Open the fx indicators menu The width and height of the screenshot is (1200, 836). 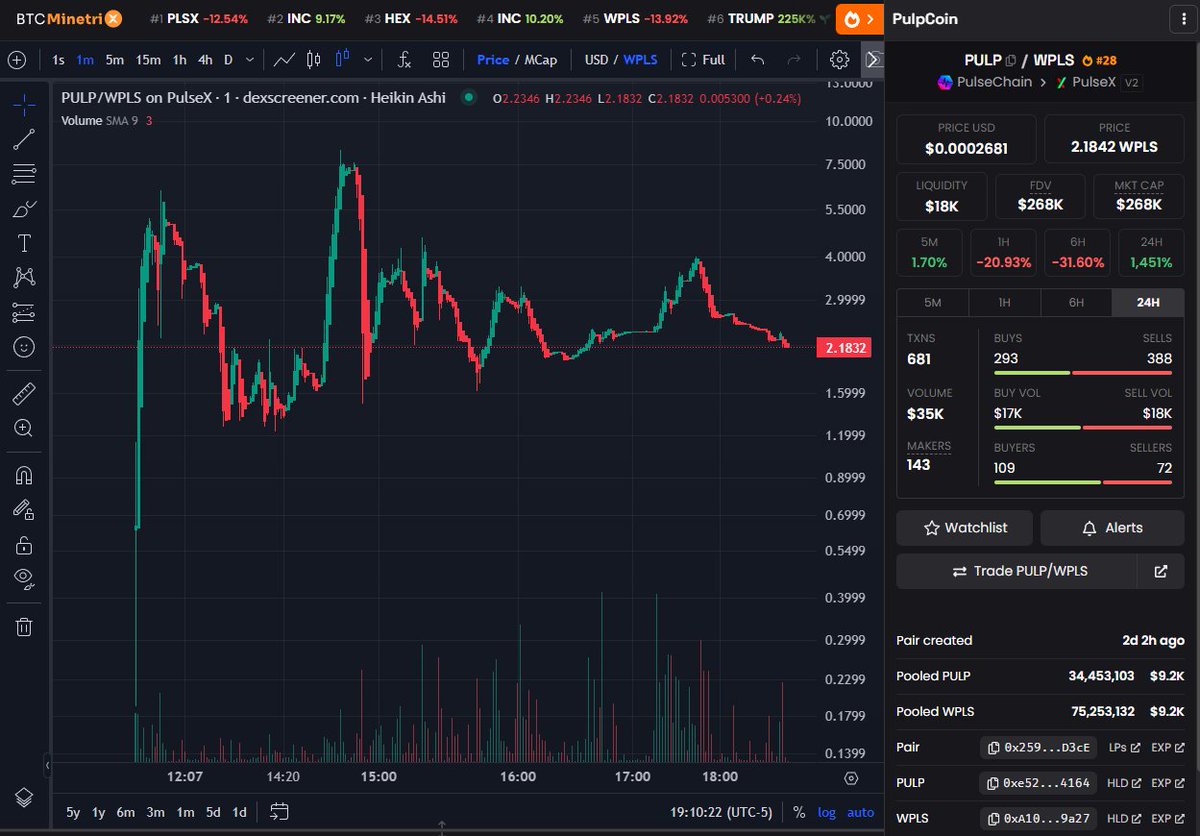point(404,60)
